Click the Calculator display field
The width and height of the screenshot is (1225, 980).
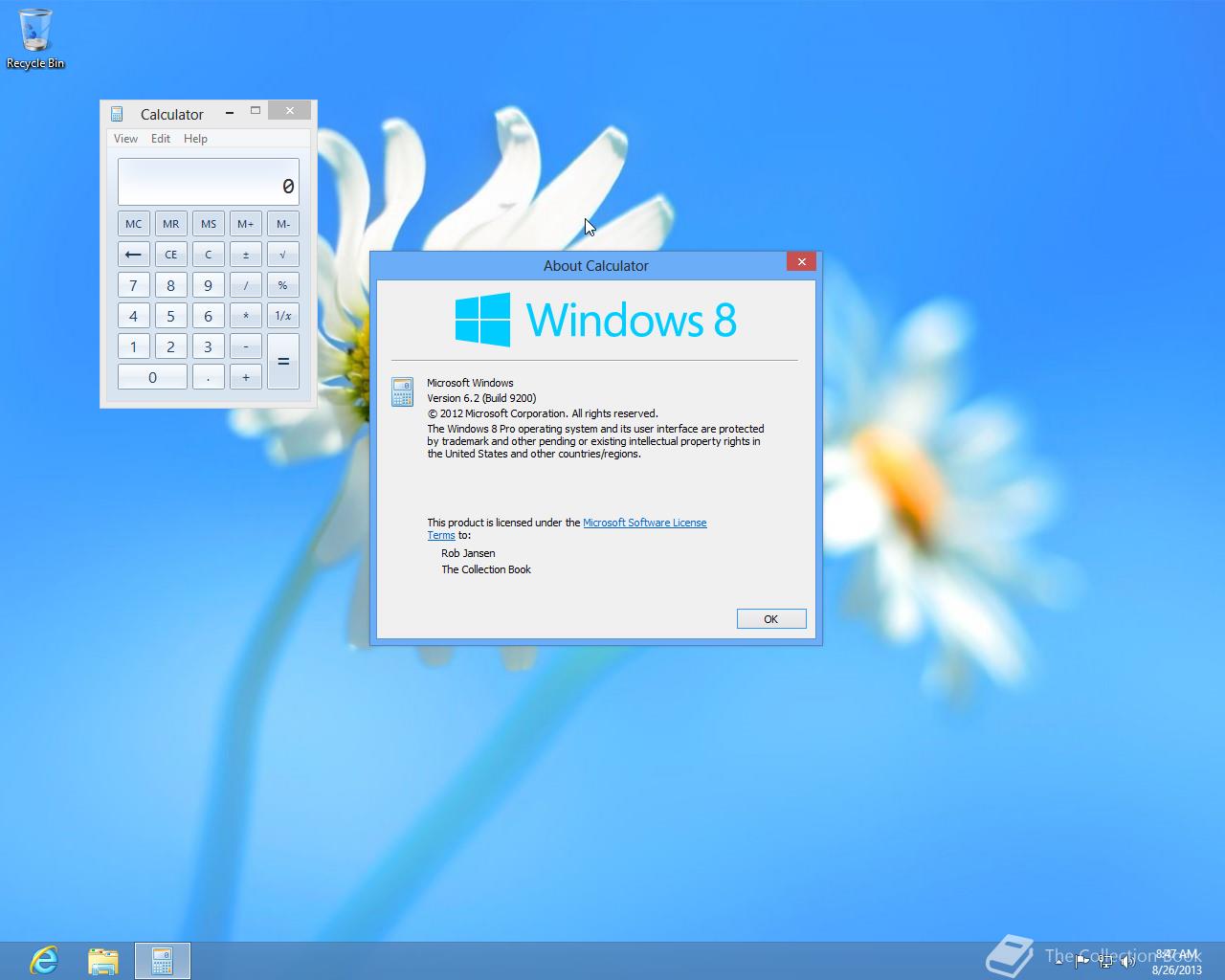pos(209,182)
